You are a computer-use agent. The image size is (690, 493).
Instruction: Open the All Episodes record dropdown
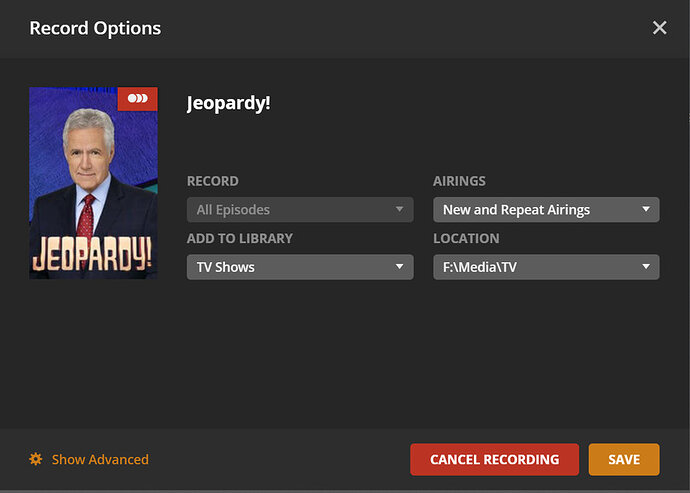pyautogui.click(x=300, y=210)
